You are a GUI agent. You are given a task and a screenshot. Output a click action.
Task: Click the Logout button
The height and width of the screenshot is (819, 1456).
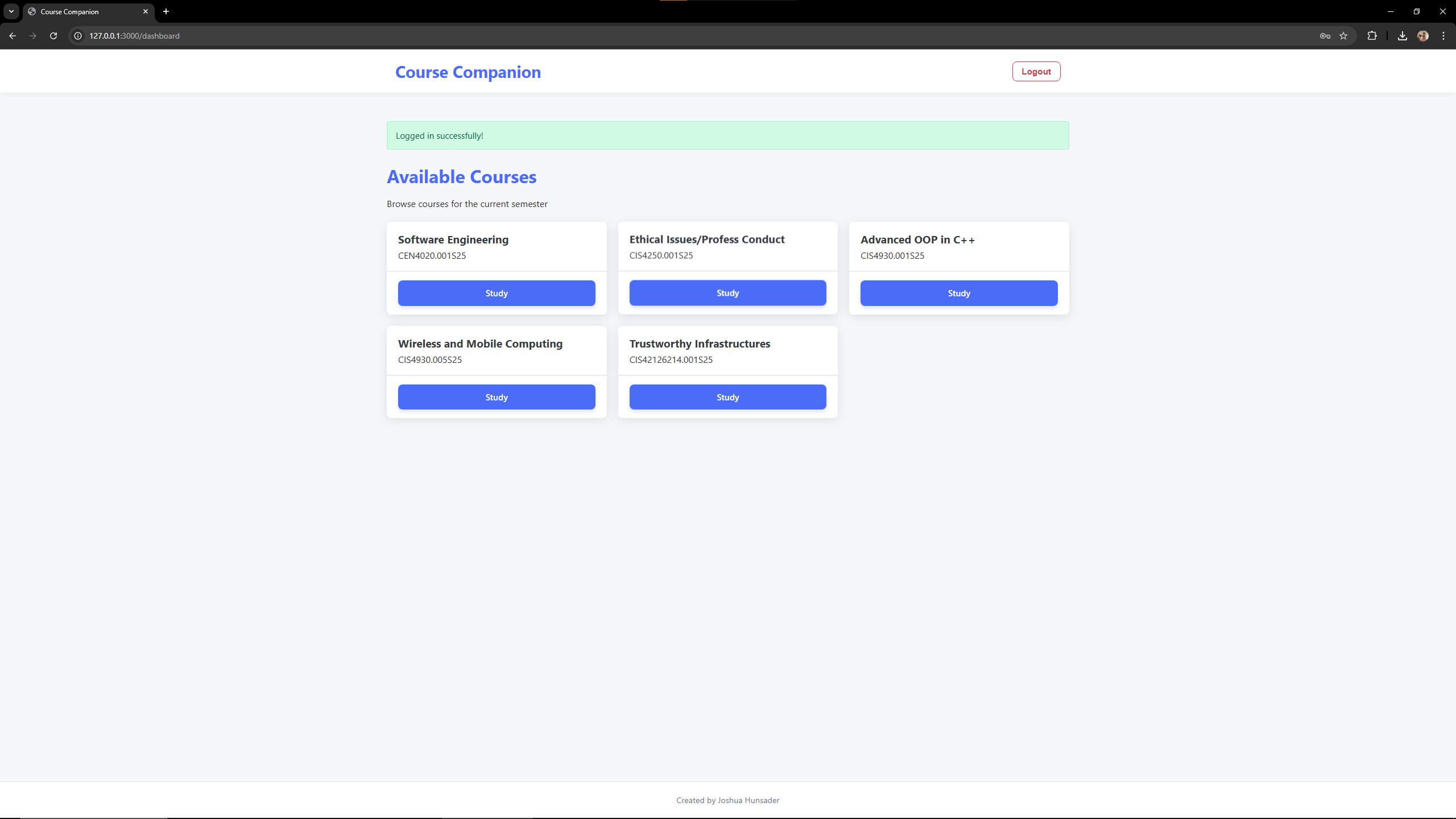click(1036, 72)
